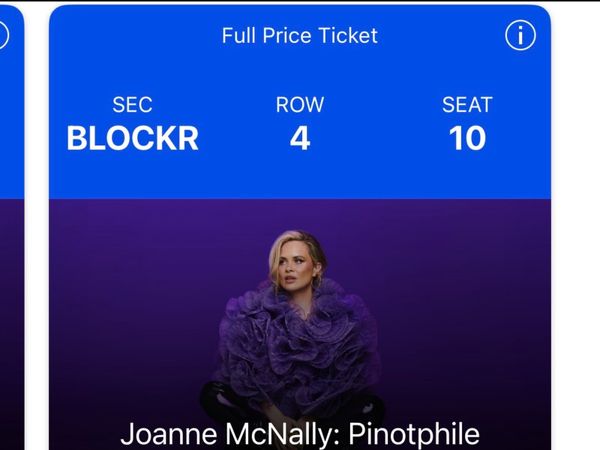Click the Full Price Ticket heading
The height and width of the screenshot is (450, 600).
300,36
